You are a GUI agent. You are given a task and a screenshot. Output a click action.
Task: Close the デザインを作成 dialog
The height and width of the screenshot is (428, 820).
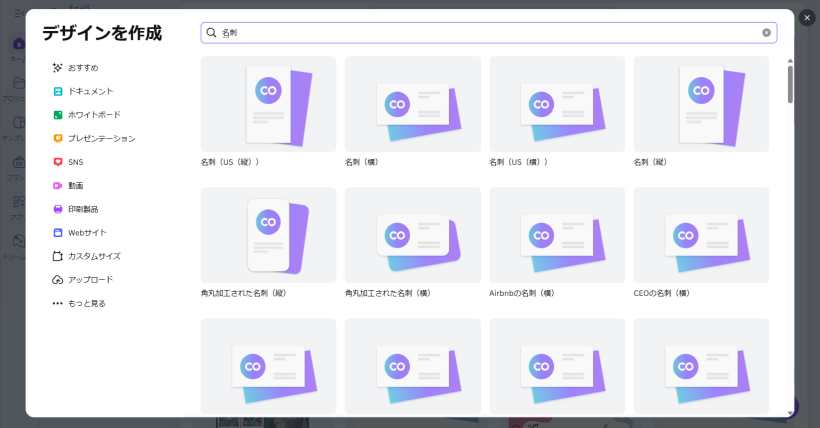807,18
